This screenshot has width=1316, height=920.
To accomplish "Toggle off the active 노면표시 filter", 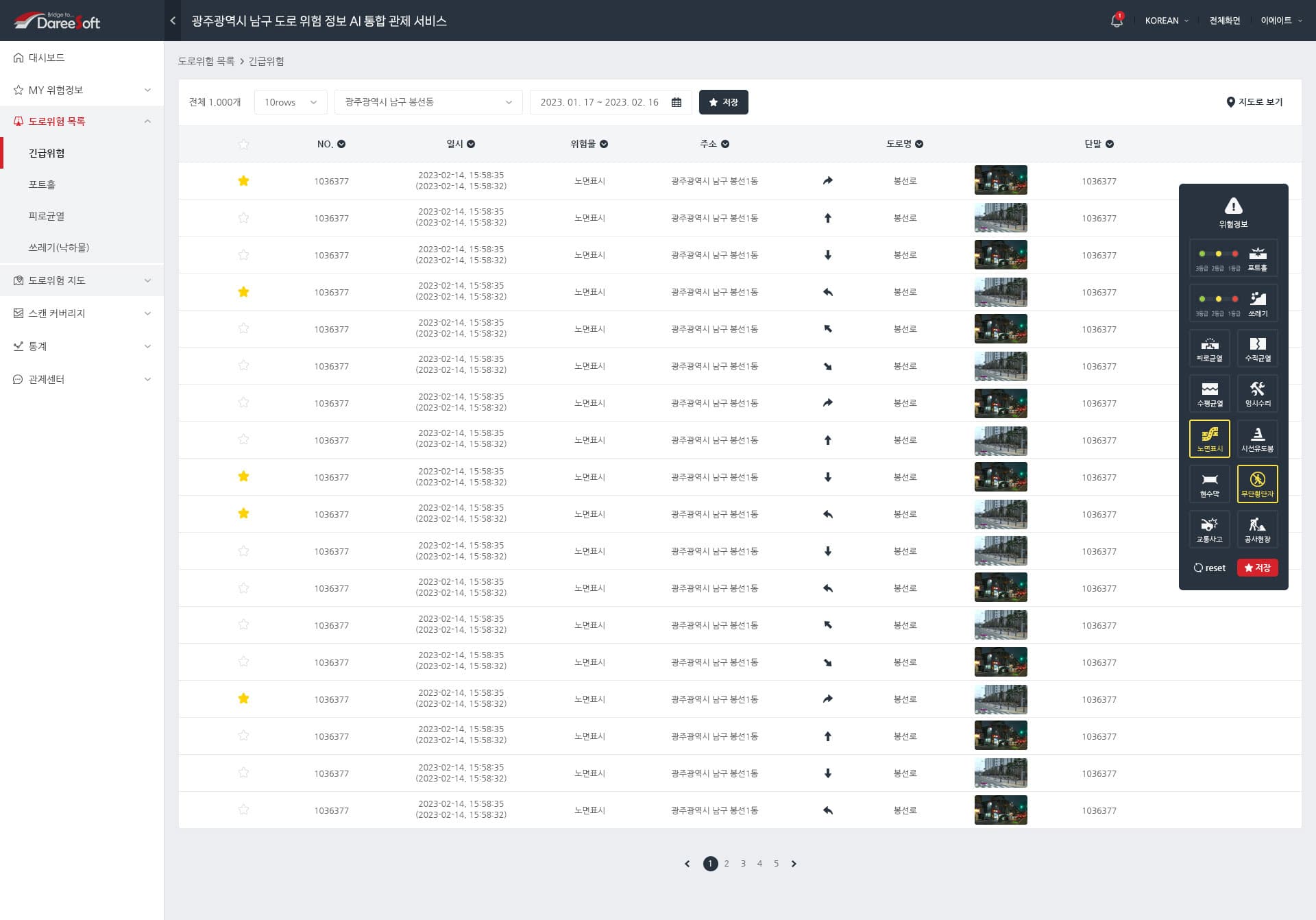I will 1209,439.
